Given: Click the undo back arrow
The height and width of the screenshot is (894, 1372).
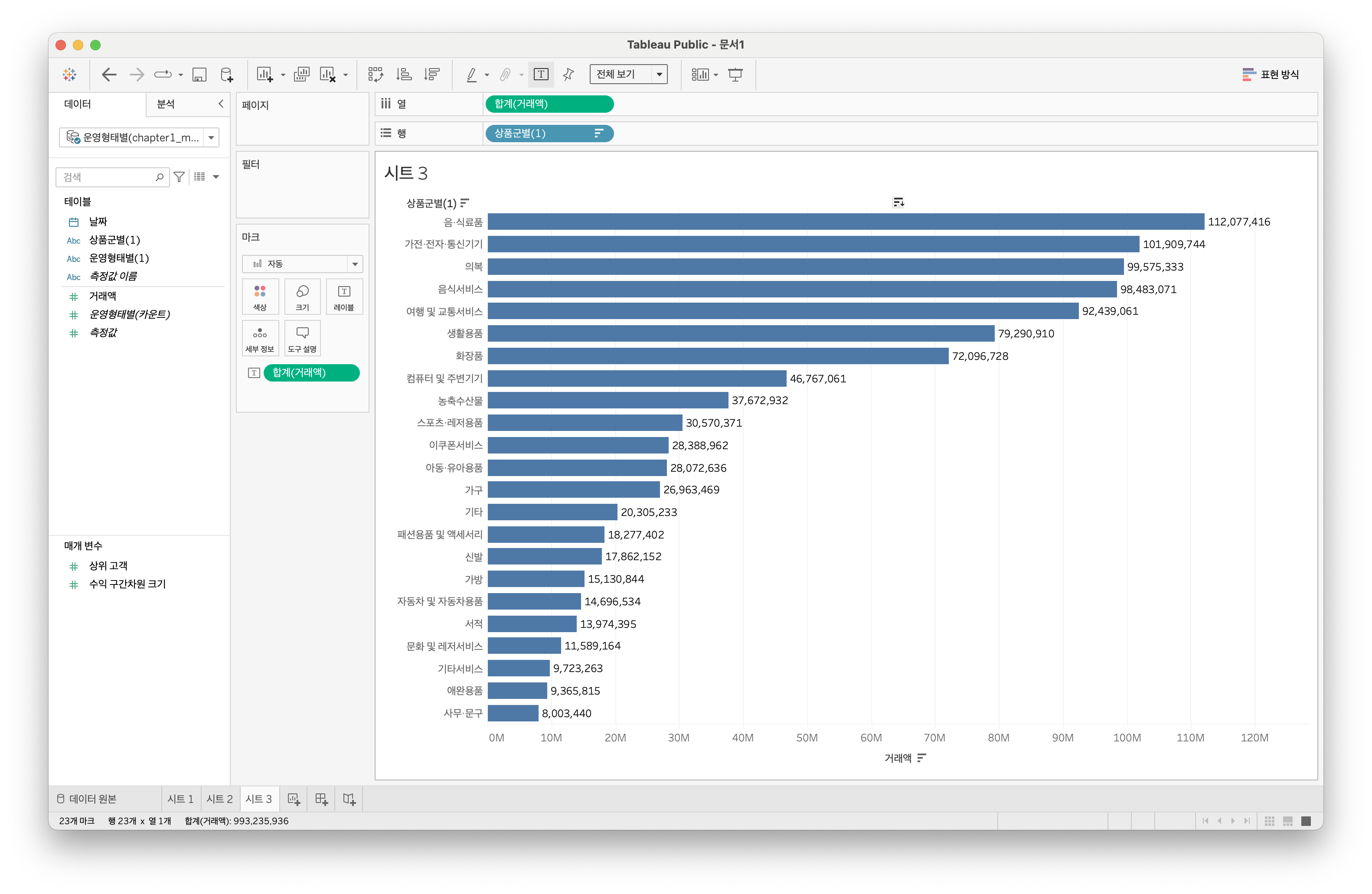Looking at the screenshot, I should 109,75.
